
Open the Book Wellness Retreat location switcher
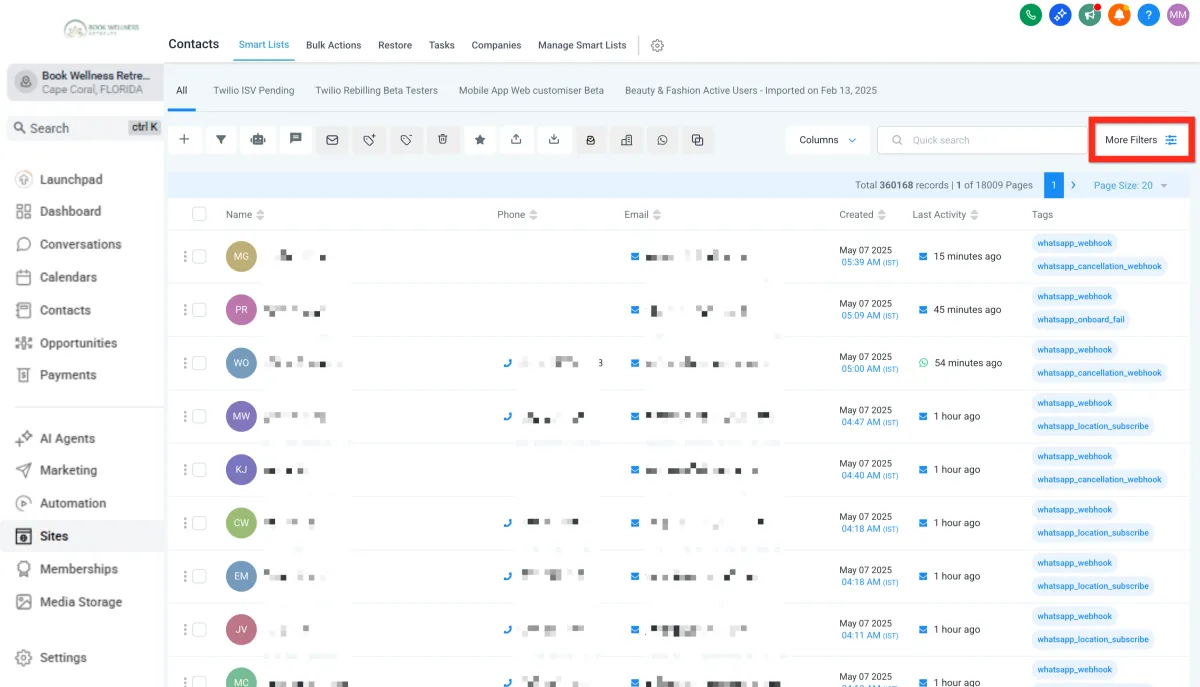pos(84,82)
